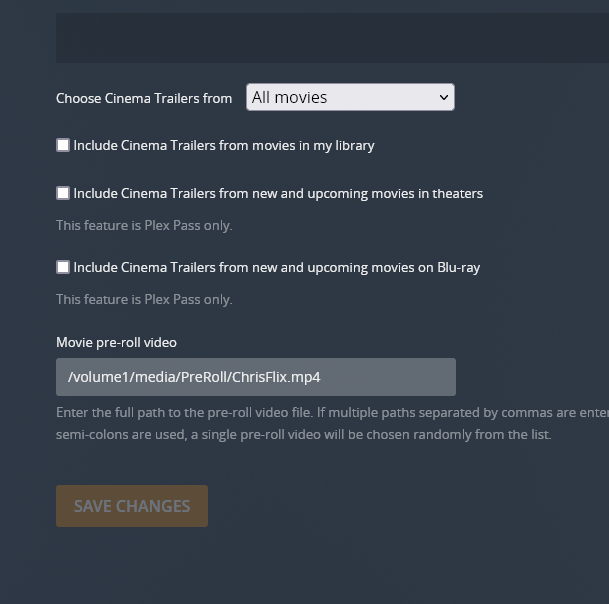Click the Movie pre-roll video path field
This screenshot has height=604, width=609.
point(255,377)
